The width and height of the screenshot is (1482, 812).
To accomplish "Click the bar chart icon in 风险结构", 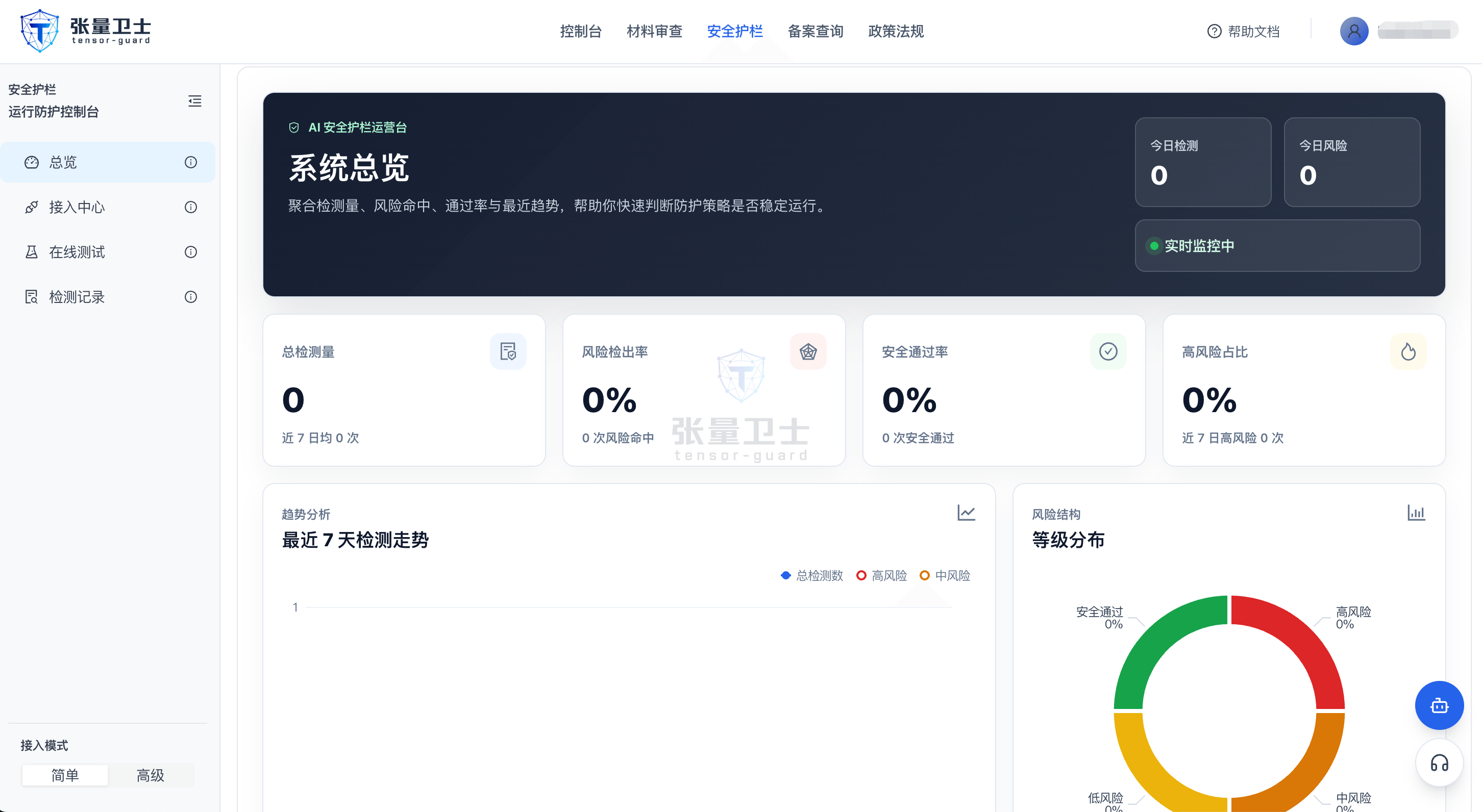I will 1416,513.
